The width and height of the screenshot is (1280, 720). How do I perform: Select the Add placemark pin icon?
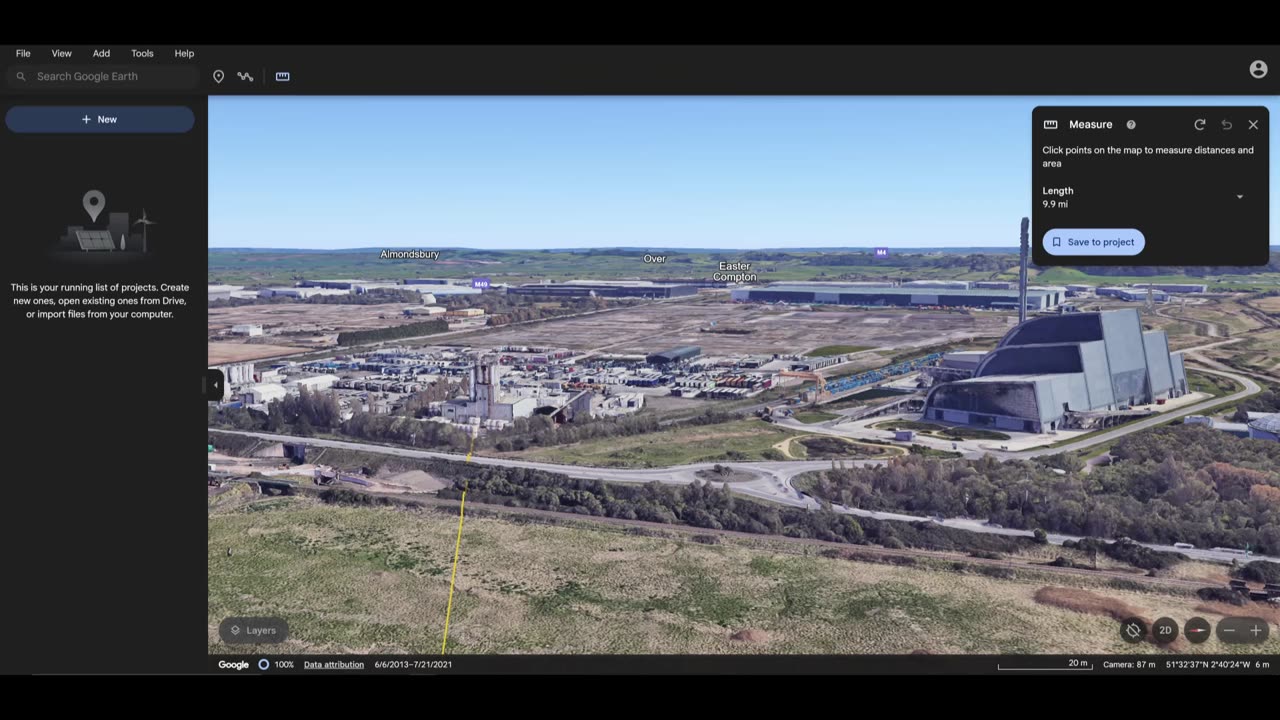click(218, 76)
